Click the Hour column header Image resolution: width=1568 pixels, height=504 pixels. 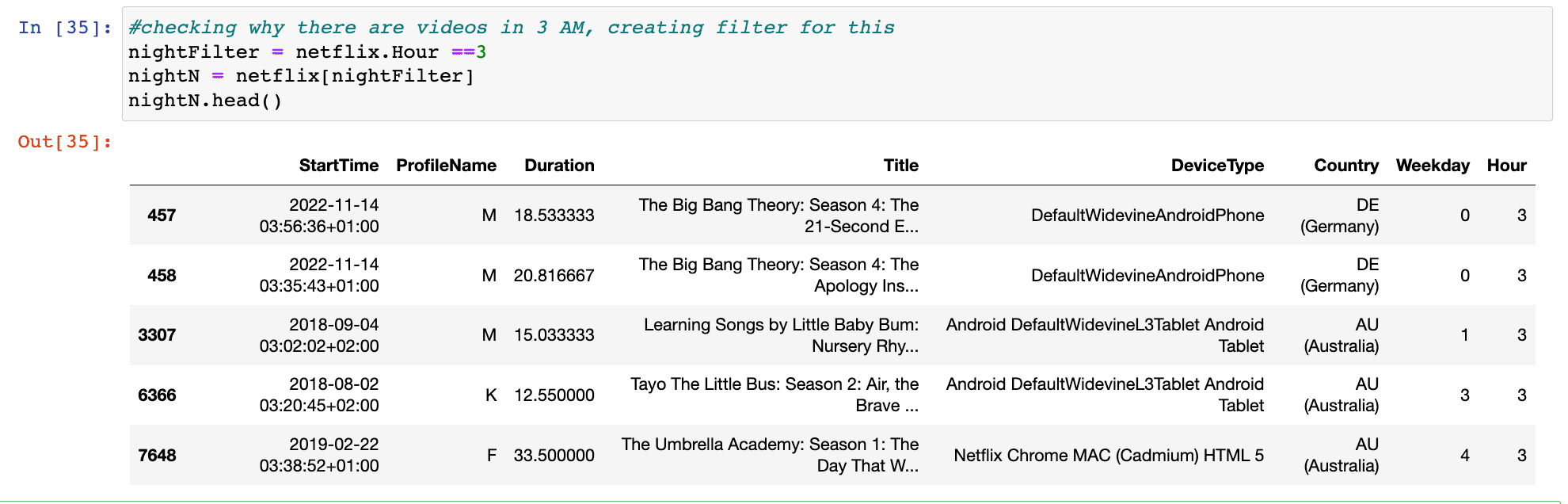click(1505, 166)
